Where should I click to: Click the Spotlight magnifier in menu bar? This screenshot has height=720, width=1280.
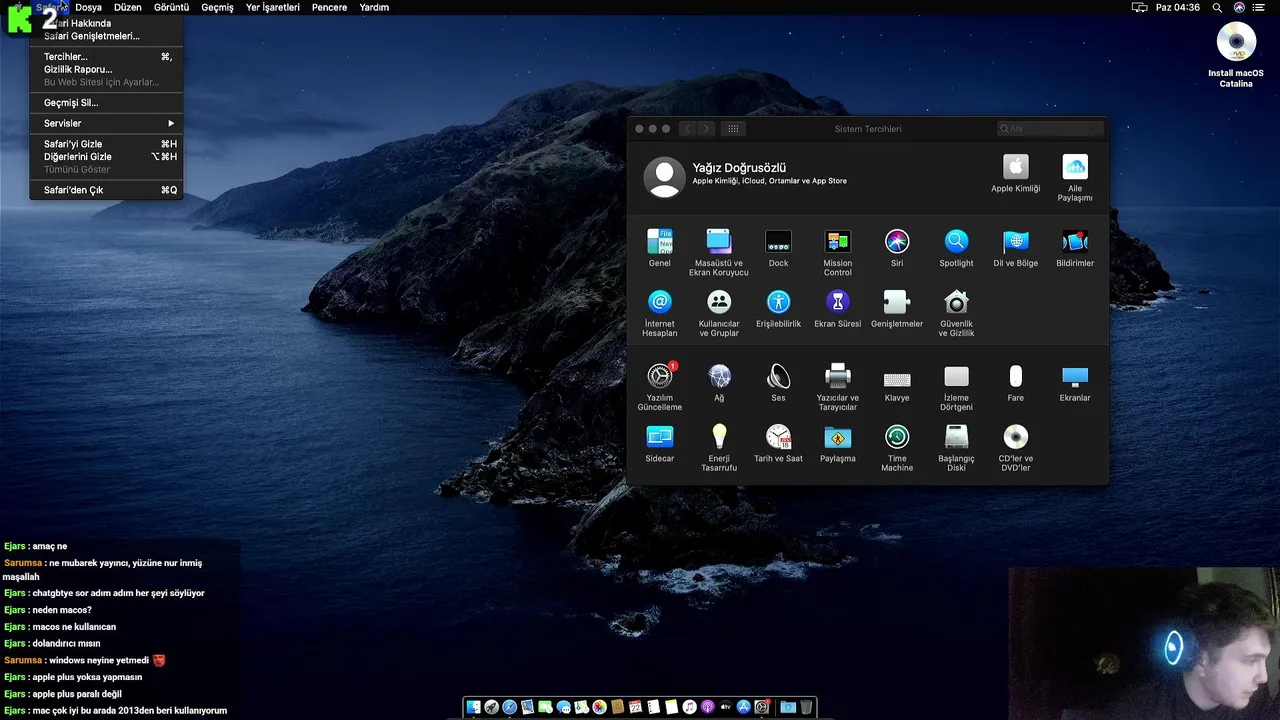[x=1217, y=7]
